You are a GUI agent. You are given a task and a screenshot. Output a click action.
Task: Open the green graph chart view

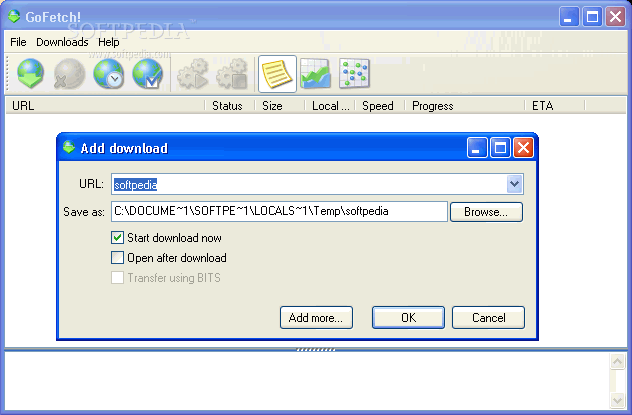pyautogui.click(x=316, y=74)
